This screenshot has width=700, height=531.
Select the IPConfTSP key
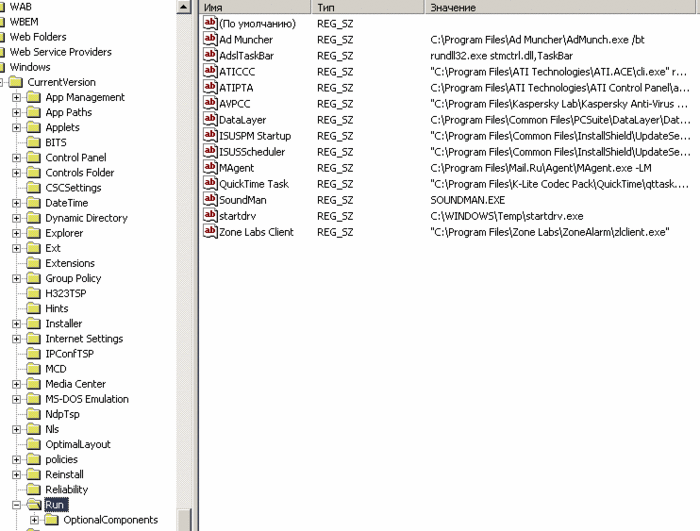[70, 354]
